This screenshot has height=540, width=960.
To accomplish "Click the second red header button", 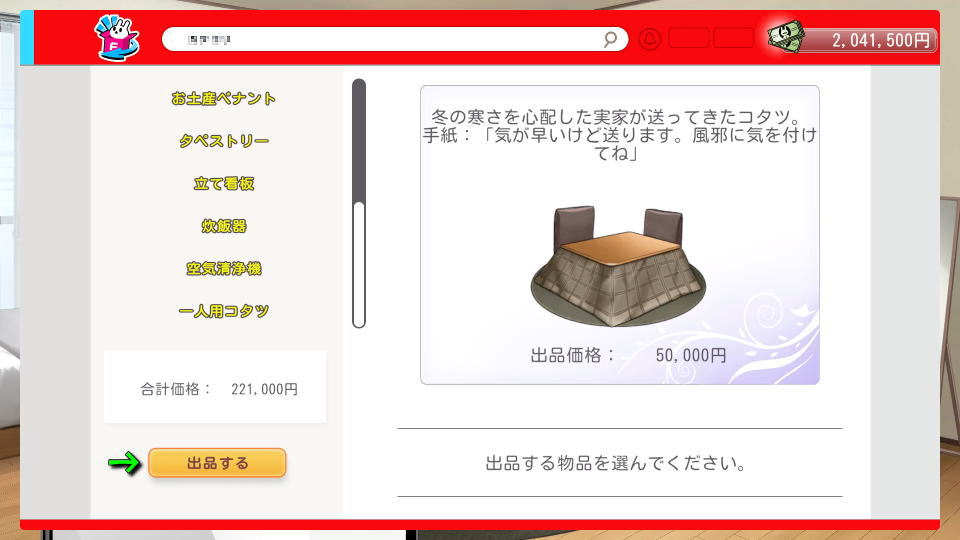I will (x=733, y=38).
